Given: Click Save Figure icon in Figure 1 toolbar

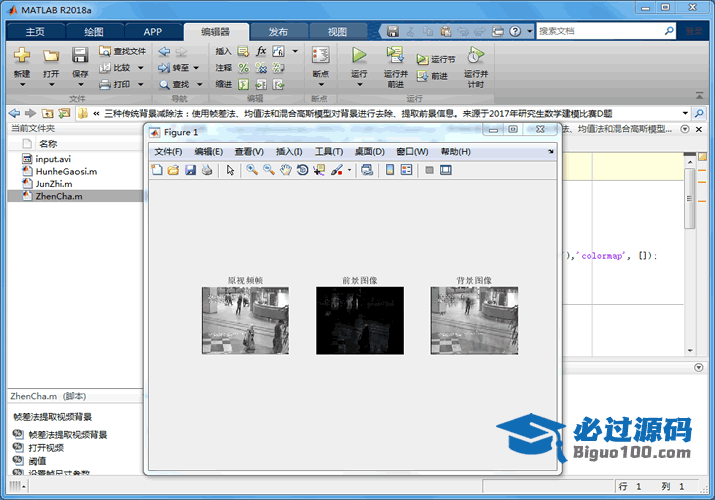Looking at the screenshot, I should coord(190,170).
